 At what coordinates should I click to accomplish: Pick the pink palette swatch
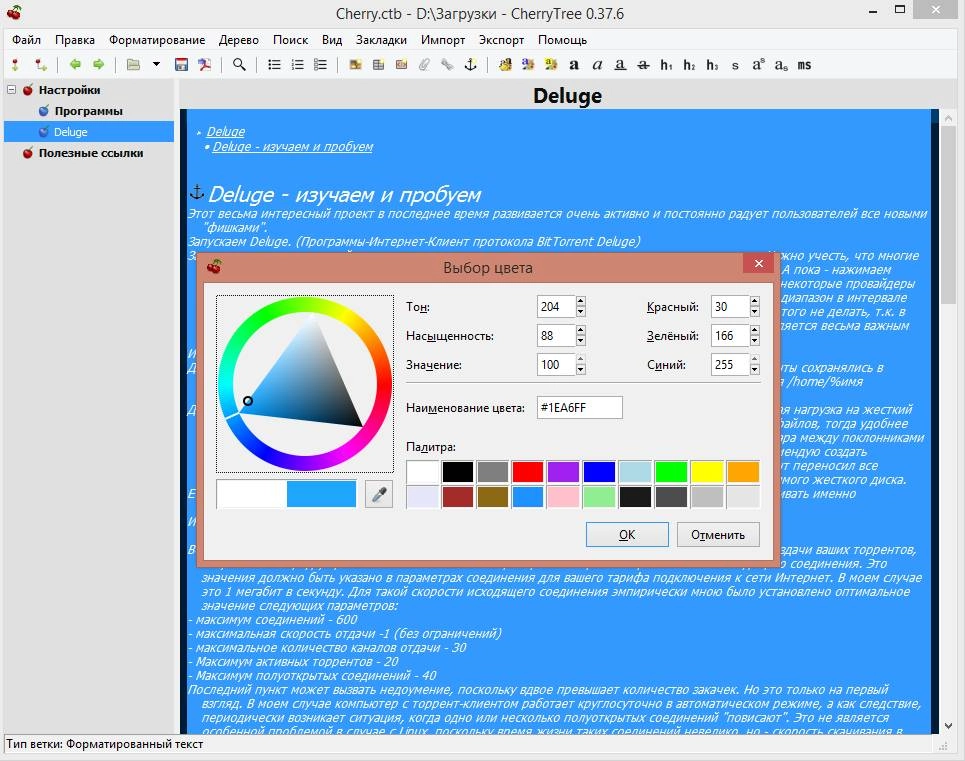point(563,496)
